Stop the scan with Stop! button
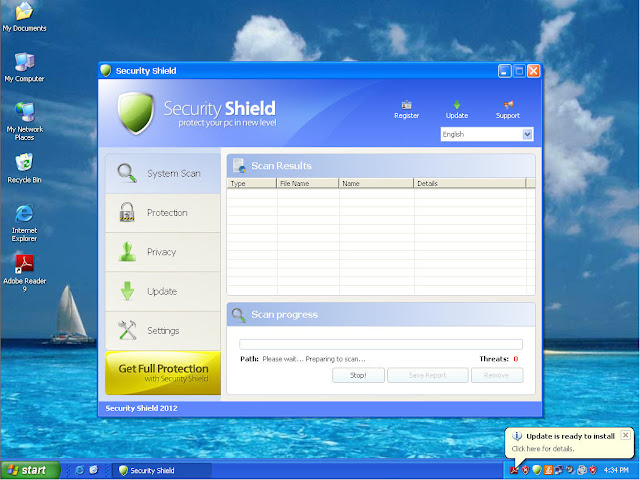The width and height of the screenshot is (640, 480). pyautogui.click(x=358, y=375)
